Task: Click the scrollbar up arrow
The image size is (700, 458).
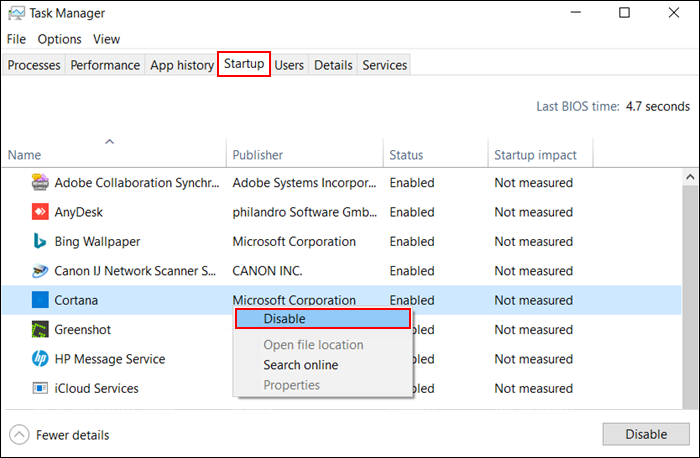Action: [690, 177]
